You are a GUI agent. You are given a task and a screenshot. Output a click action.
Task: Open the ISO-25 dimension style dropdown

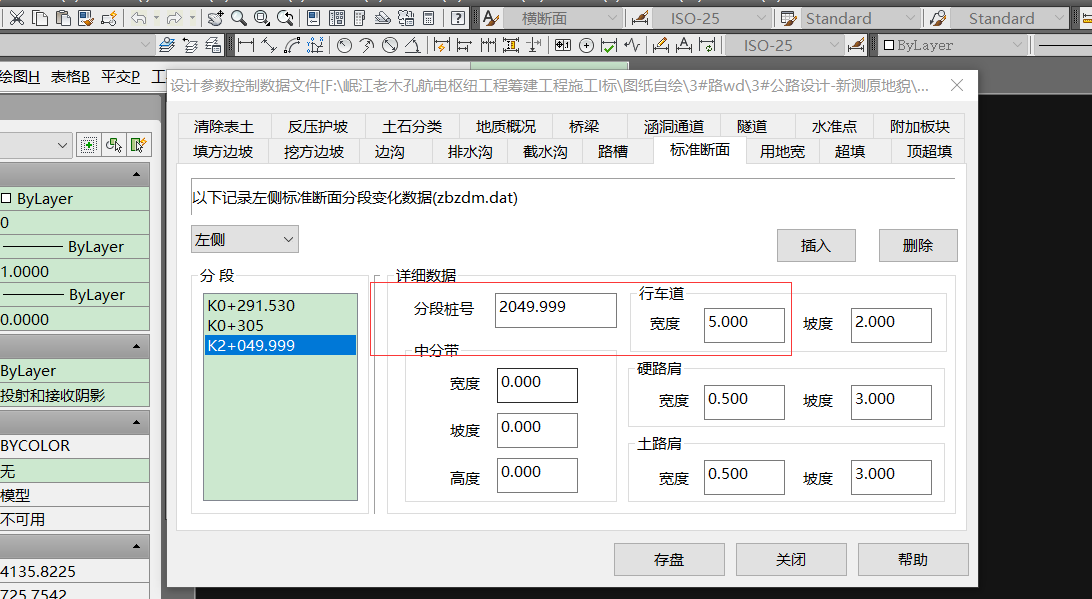761,18
